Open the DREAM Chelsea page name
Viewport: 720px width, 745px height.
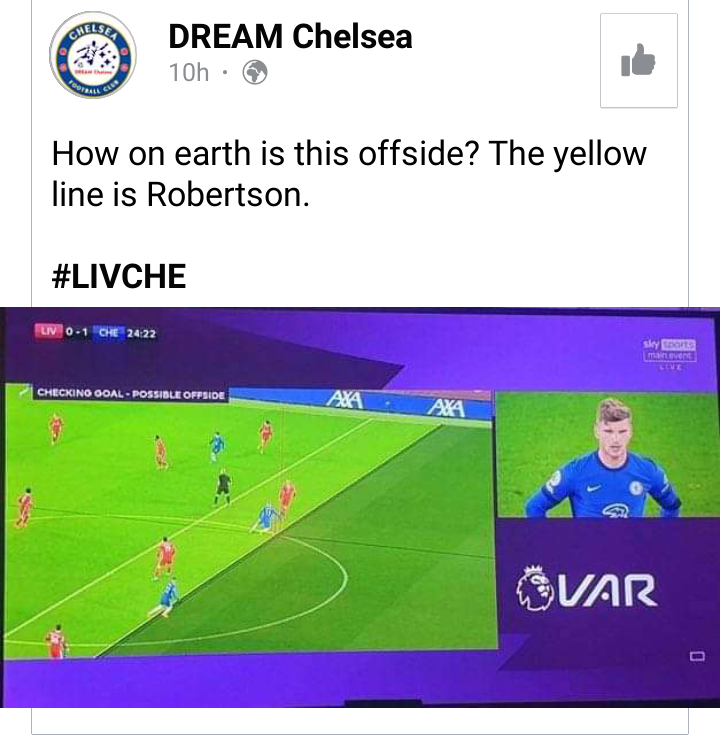290,37
